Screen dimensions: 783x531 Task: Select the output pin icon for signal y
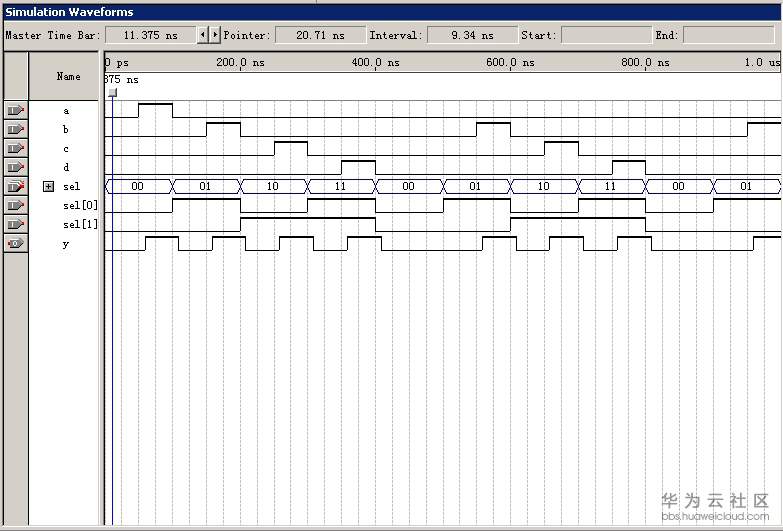[15, 243]
